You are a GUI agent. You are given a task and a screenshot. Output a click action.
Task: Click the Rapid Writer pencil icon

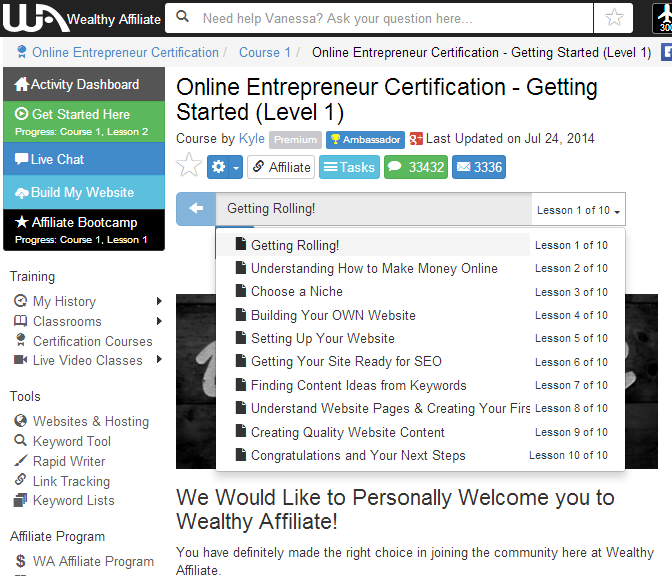(x=20, y=460)
